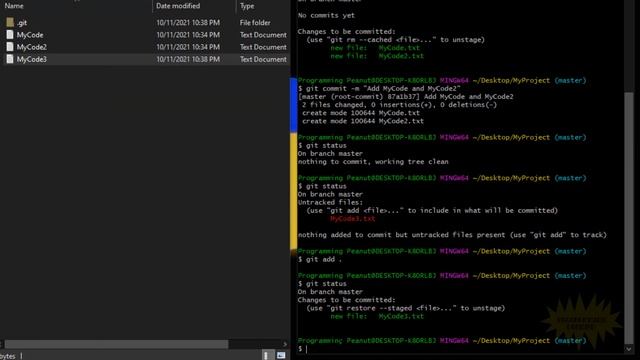Sort files by Type column
The height and width of the screenshot is (360, 640).
pos(247,6)
